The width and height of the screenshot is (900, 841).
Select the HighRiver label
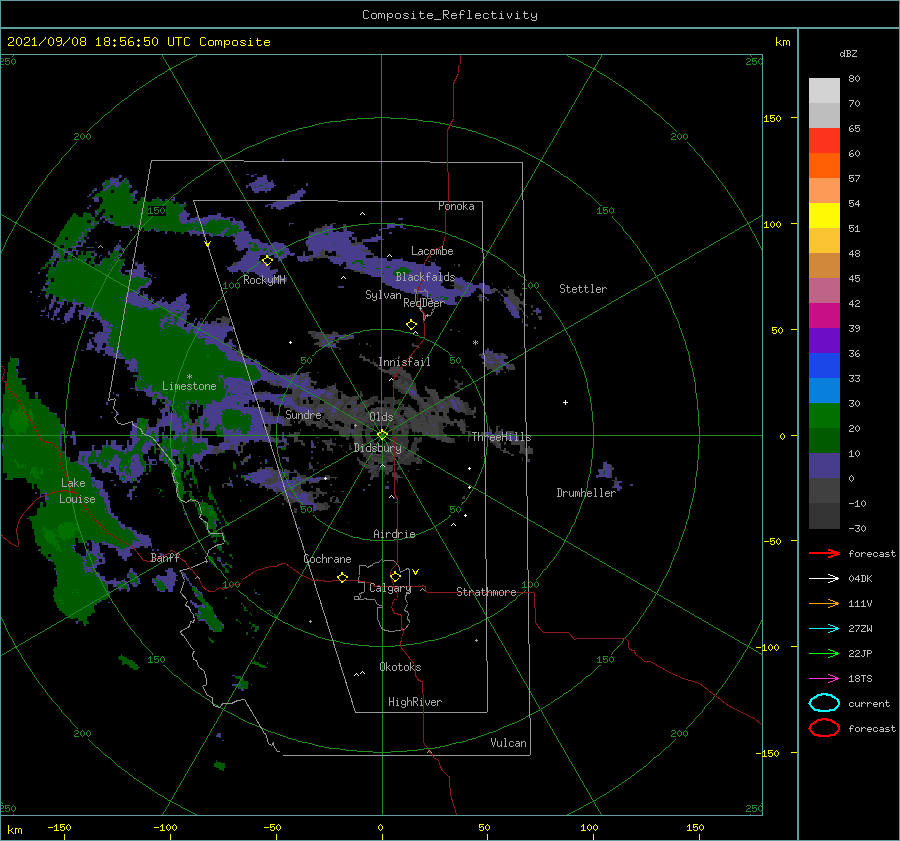coord(415,702)
